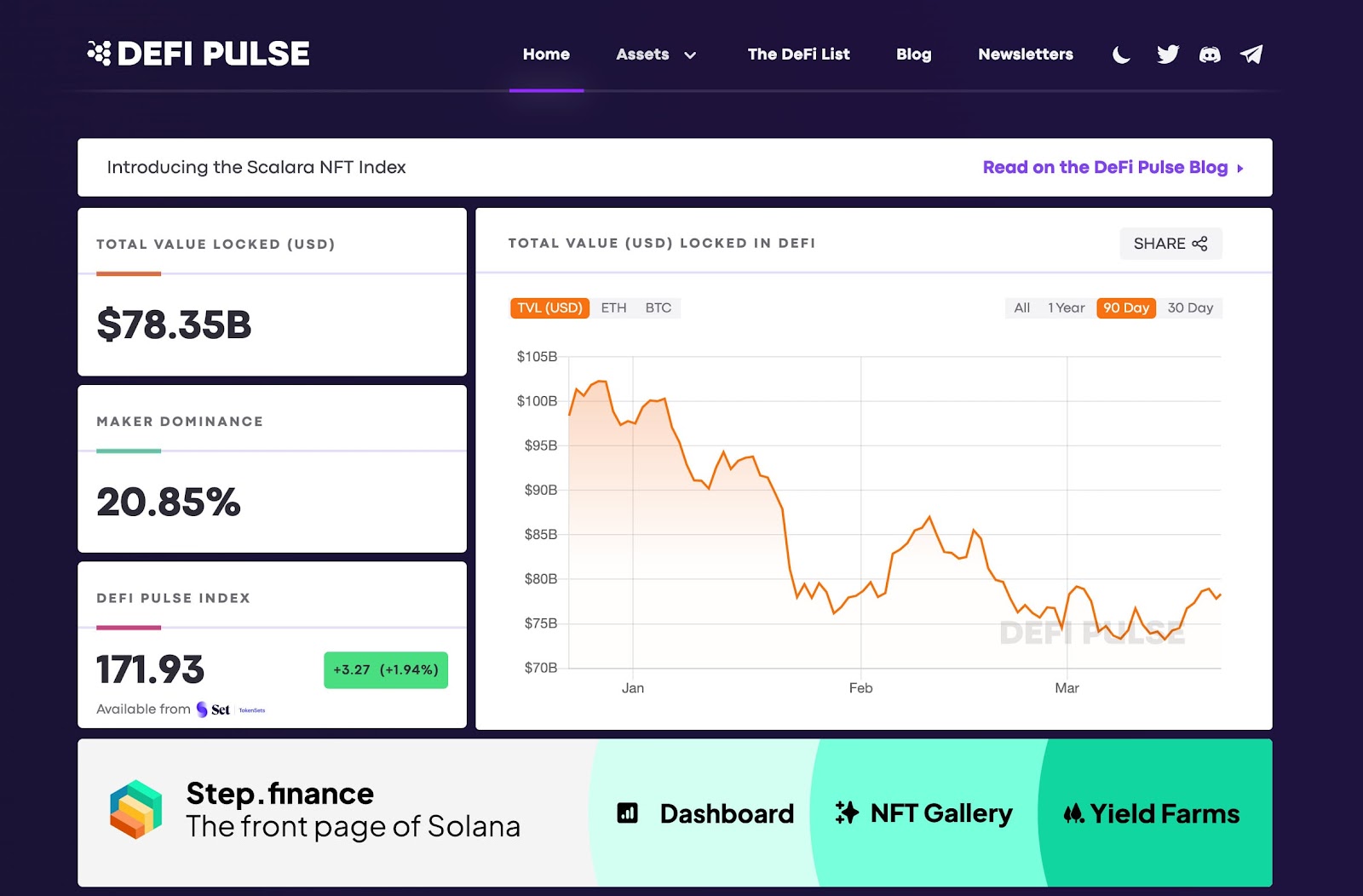Viewport: 1363px width, 896px height.
Task: Open the Newsletters nav item
Action: 1026,55
